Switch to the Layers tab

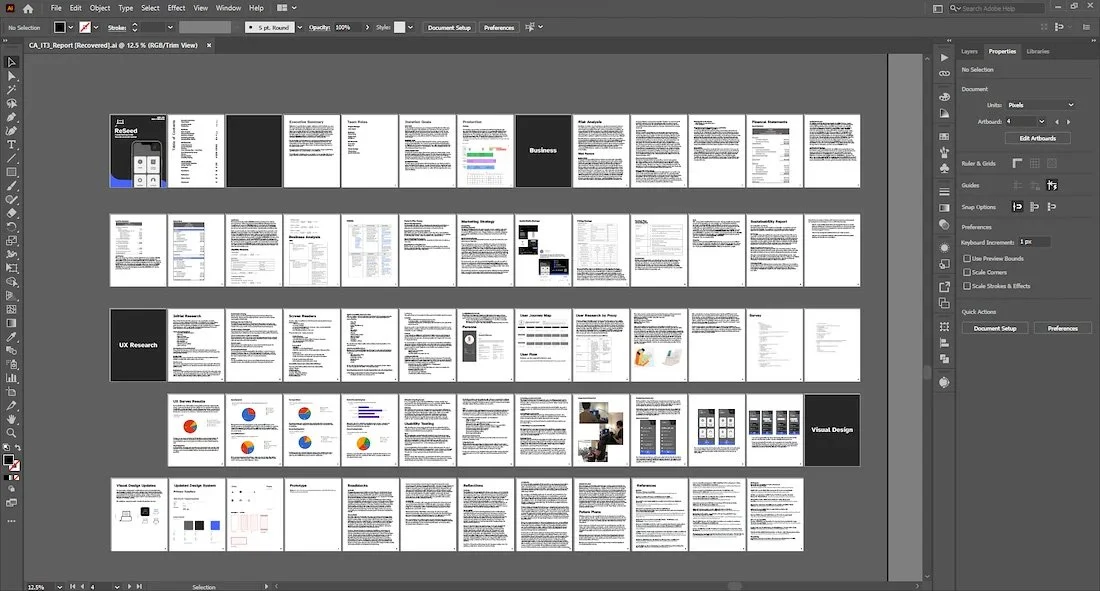click(969, 51)
